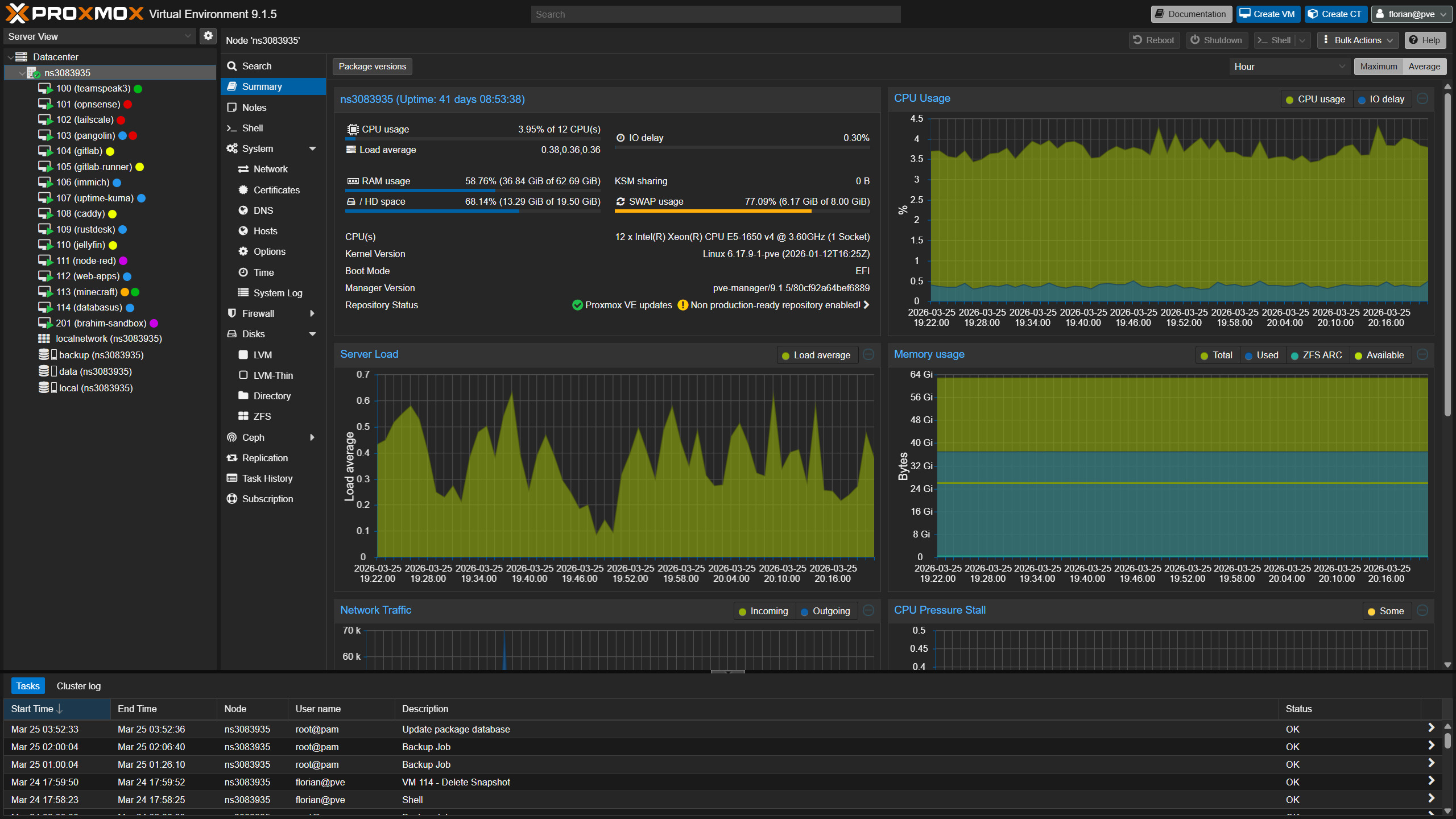The height and width of the screenshot is (819, 1456).
Task: Open the Non production-ready repository warning link
Action: [774, 305]
